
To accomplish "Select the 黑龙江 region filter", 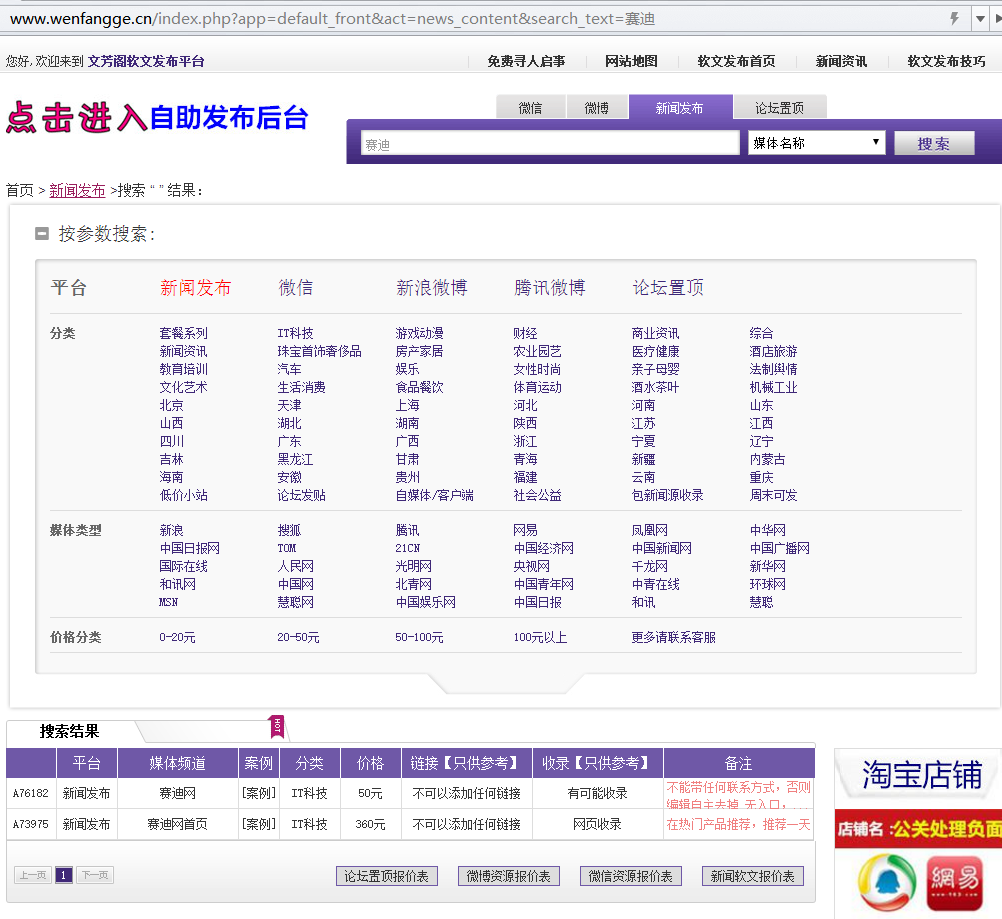I will [x=295, y=459].
